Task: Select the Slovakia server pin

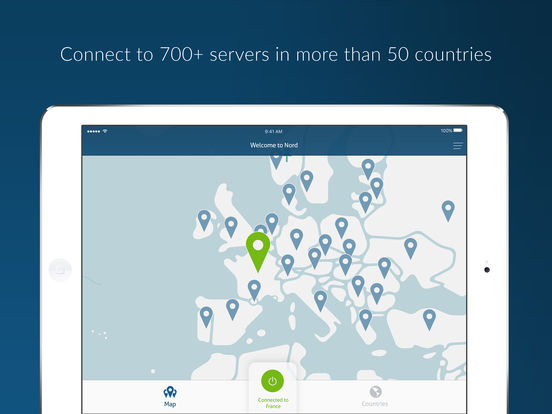Action: click(349, 247)
